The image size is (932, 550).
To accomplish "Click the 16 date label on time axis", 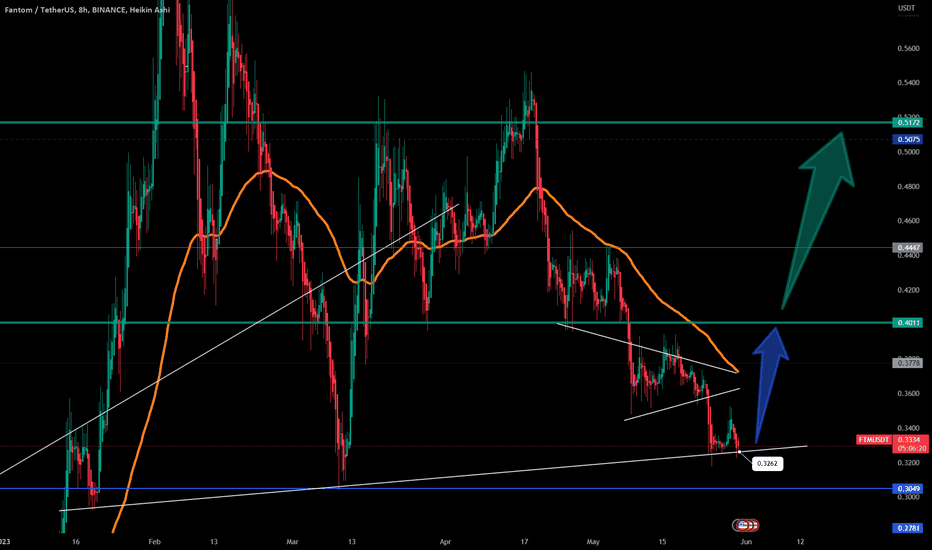I will pyautogui.click(x=75, y=542).
